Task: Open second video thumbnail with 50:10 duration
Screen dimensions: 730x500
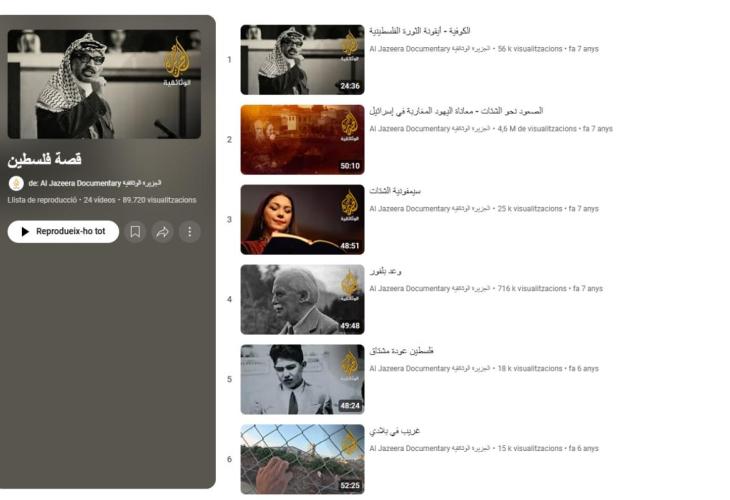Action: [302, 140]
